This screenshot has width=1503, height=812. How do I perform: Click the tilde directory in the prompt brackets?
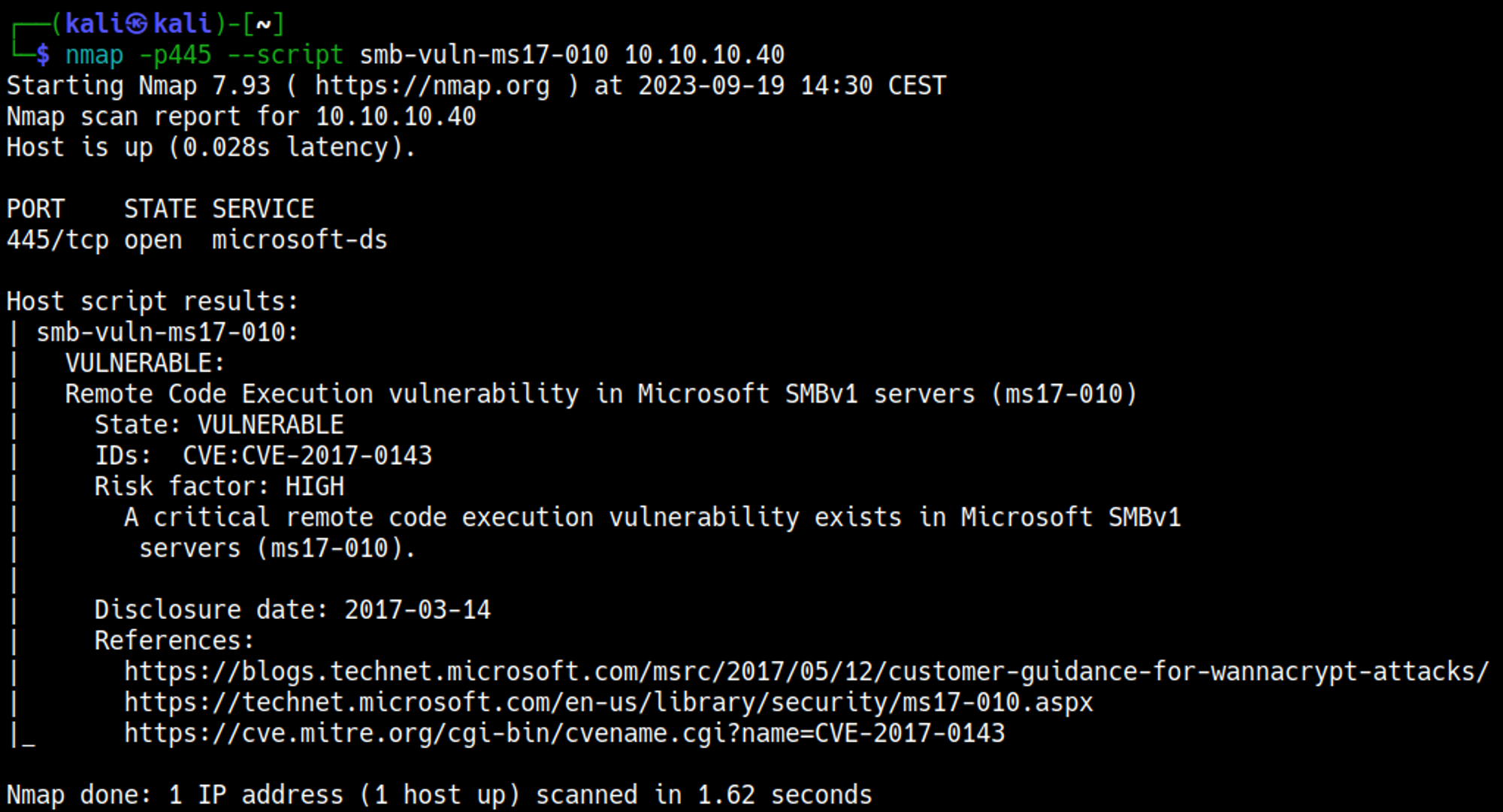[263, 24]
